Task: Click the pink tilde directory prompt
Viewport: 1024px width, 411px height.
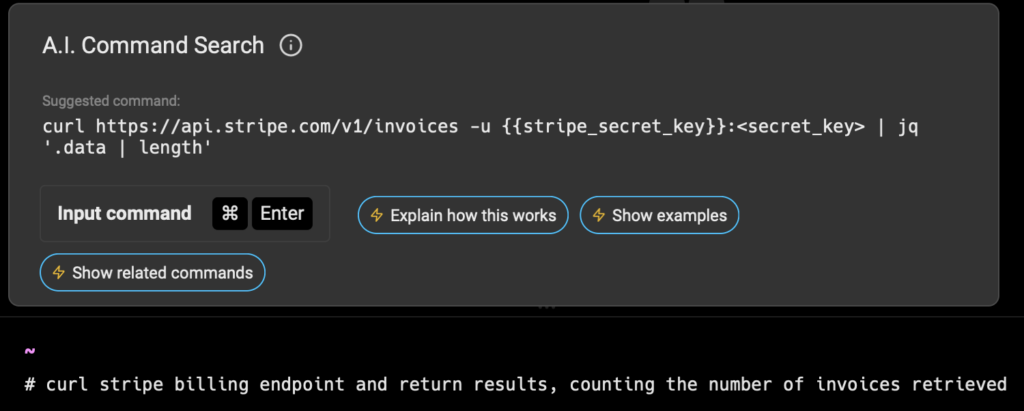Action: click(29, 352)
